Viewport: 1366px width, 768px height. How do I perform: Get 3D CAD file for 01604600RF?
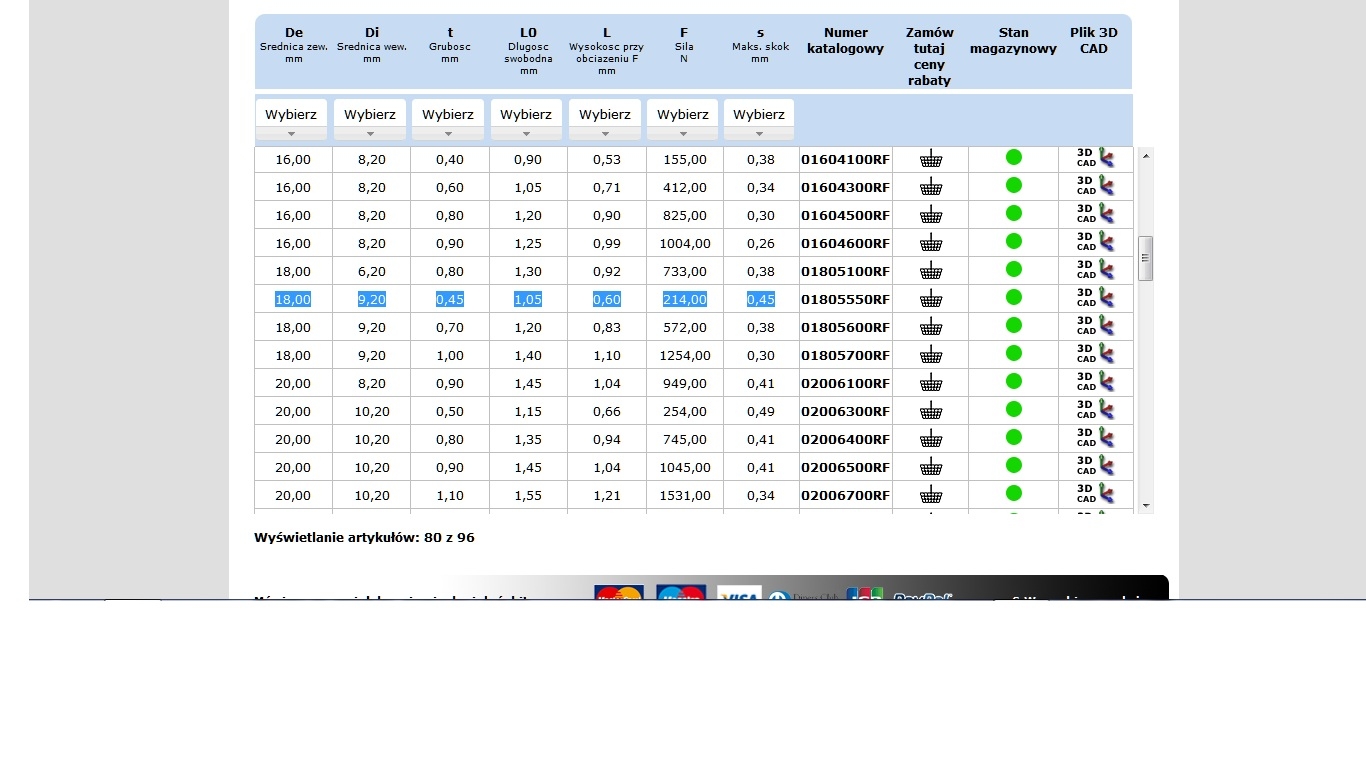click(x=1095, y=242)
